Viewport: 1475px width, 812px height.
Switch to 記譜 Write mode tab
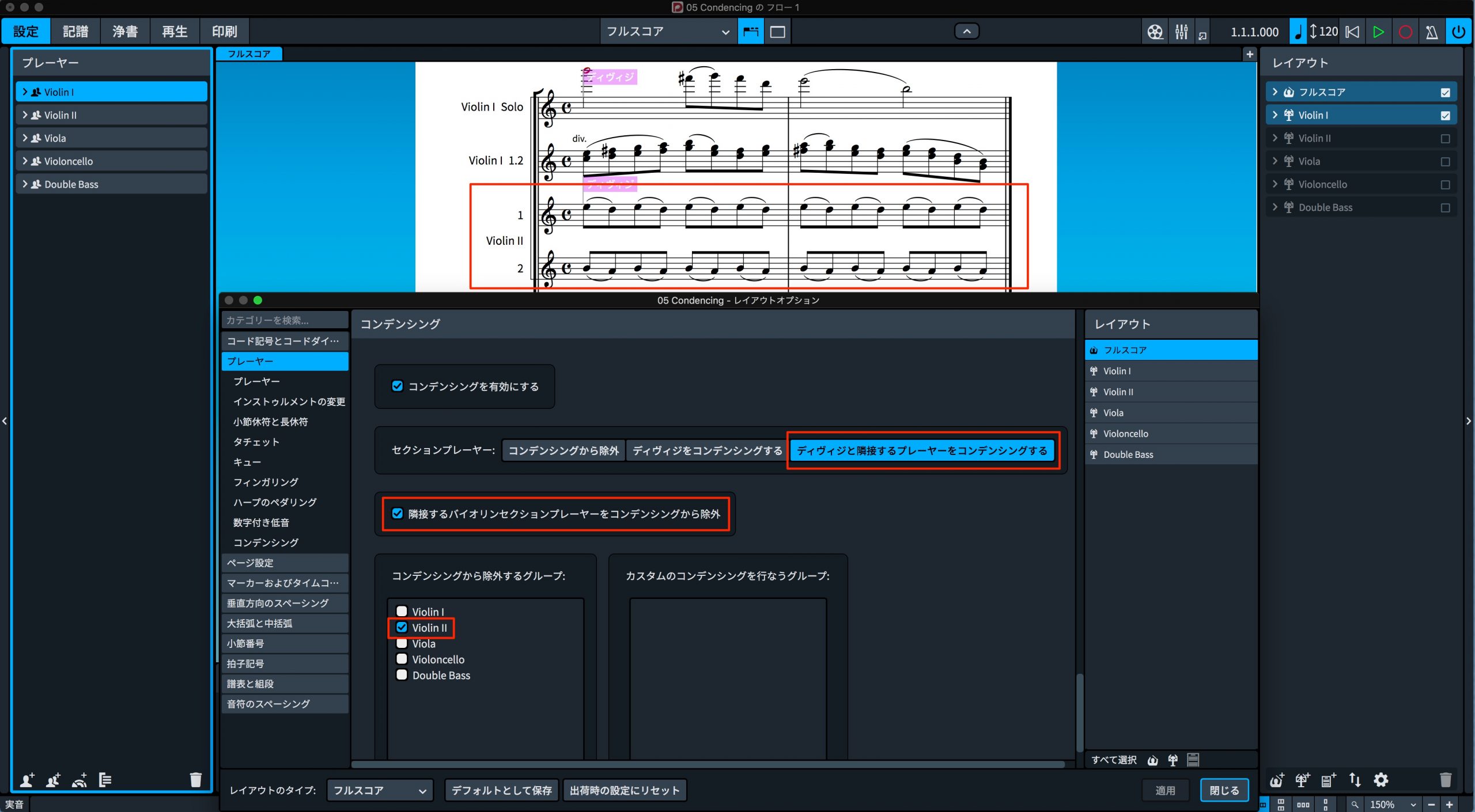[75, 31]
